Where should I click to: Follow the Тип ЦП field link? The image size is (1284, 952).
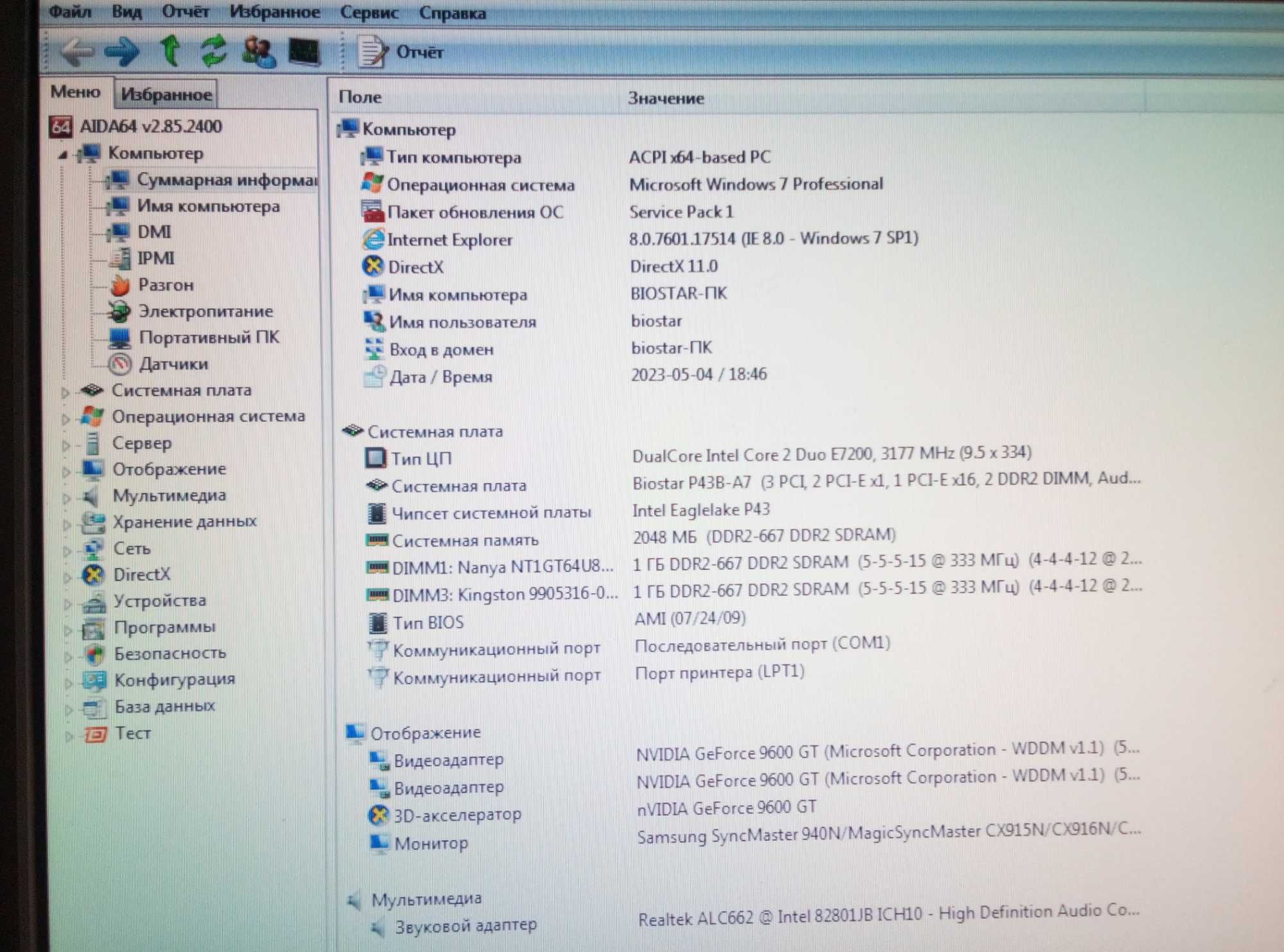point(422,458)
